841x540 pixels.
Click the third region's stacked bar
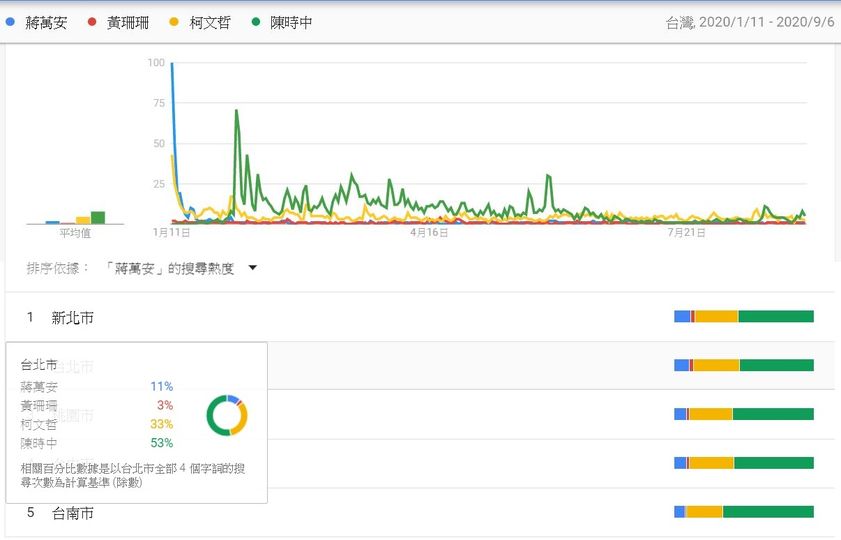click(744, 414)
